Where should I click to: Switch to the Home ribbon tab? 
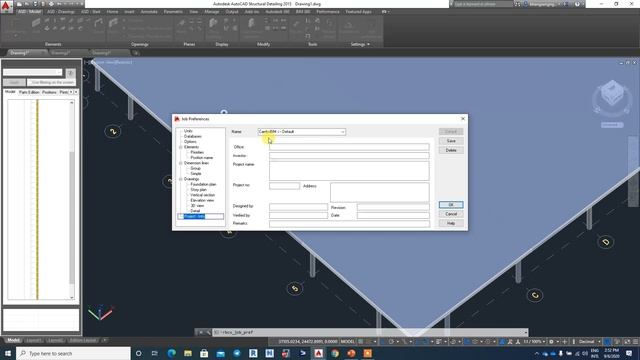coord(112,12)
